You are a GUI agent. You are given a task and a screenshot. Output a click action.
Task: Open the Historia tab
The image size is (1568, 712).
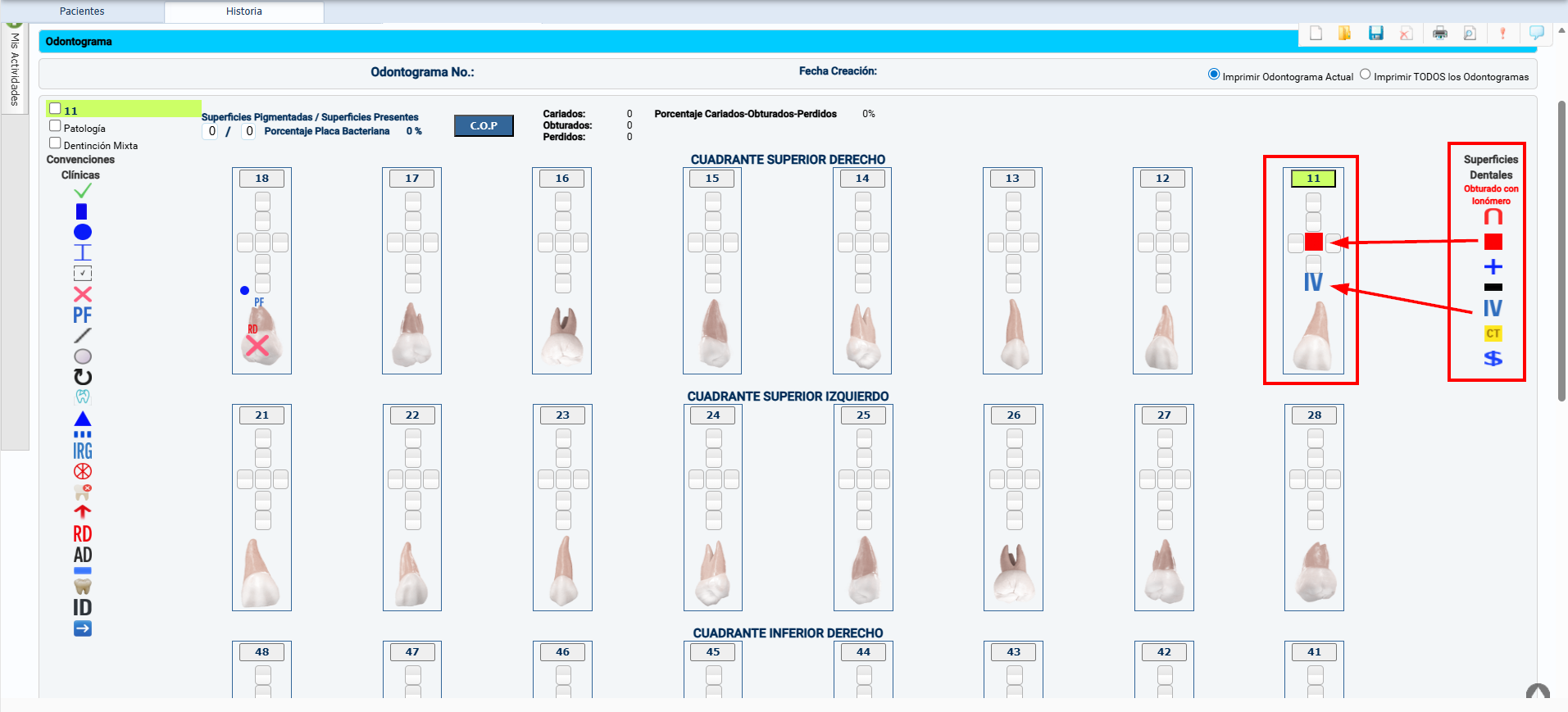point(243,11)
